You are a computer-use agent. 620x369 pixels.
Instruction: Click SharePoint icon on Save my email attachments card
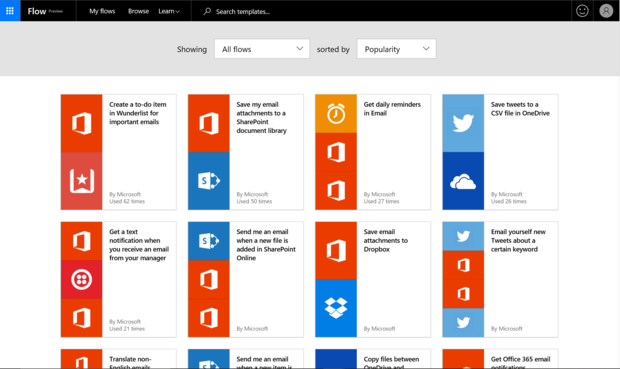tap(209, 181)
